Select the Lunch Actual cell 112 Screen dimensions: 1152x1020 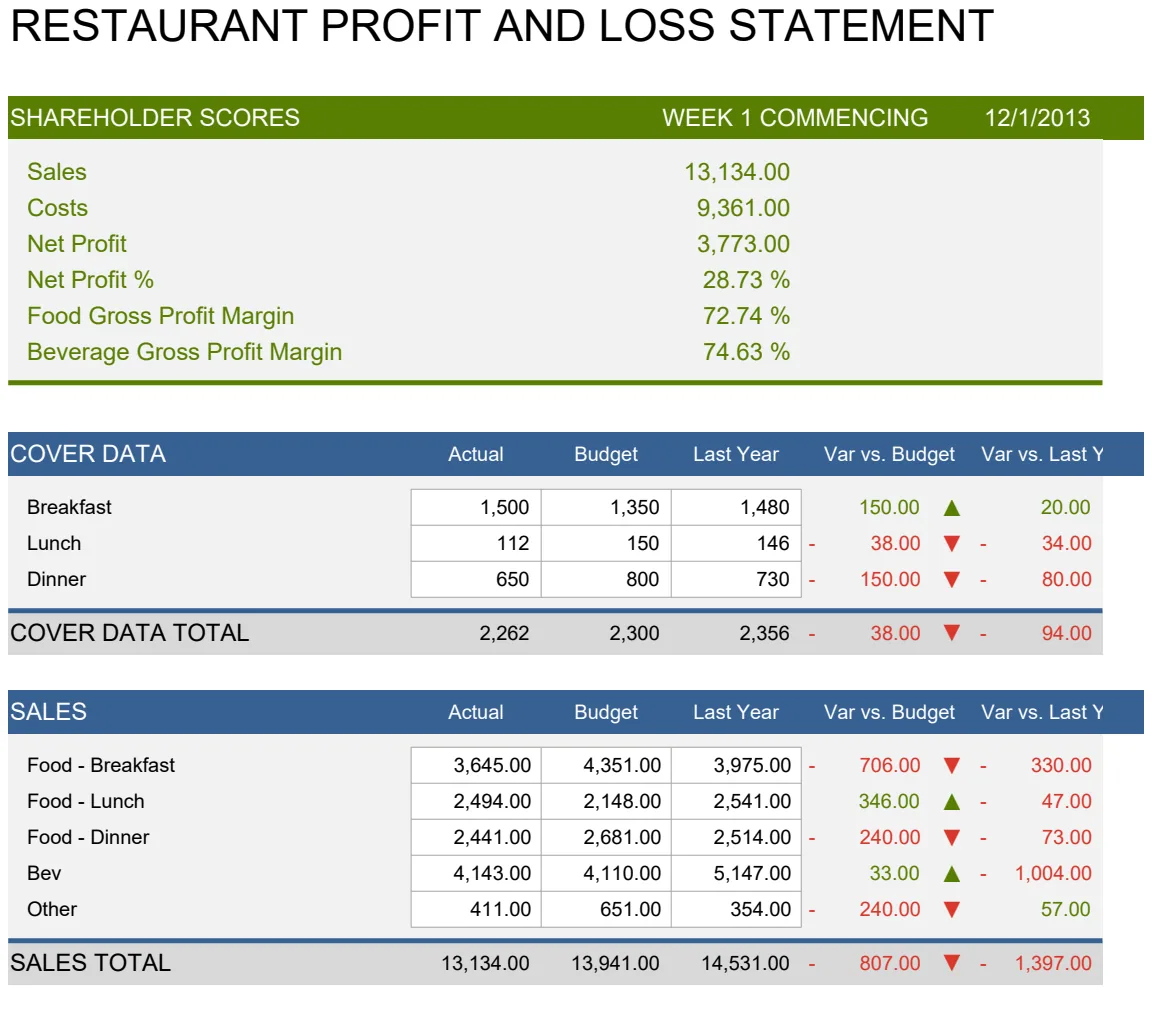(x=476, y=543)
